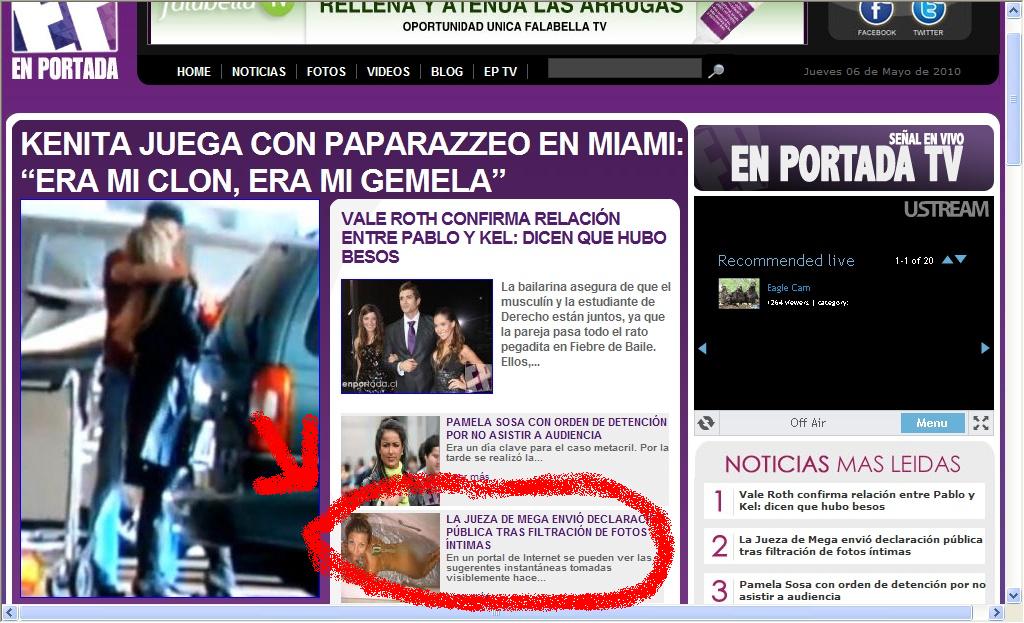
Task: Click the vertical scrollbar down arrow
Action: [x=1014, y=595]
